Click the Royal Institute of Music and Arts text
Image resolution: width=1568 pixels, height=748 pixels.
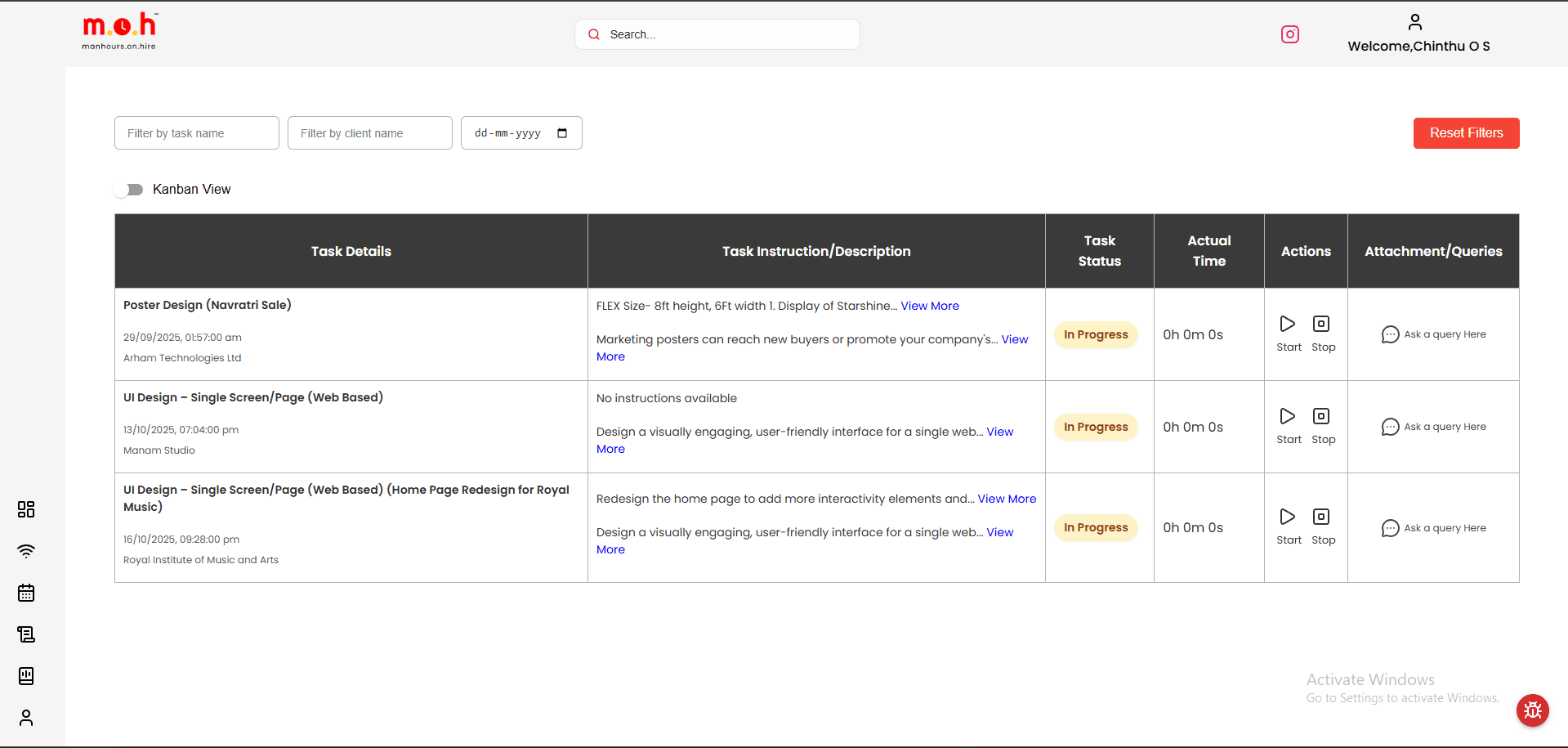click(x=201, y=560)
